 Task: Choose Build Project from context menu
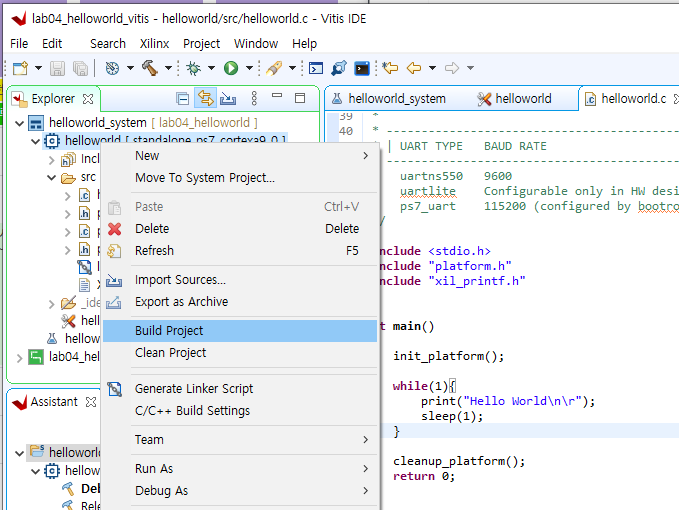240,331
